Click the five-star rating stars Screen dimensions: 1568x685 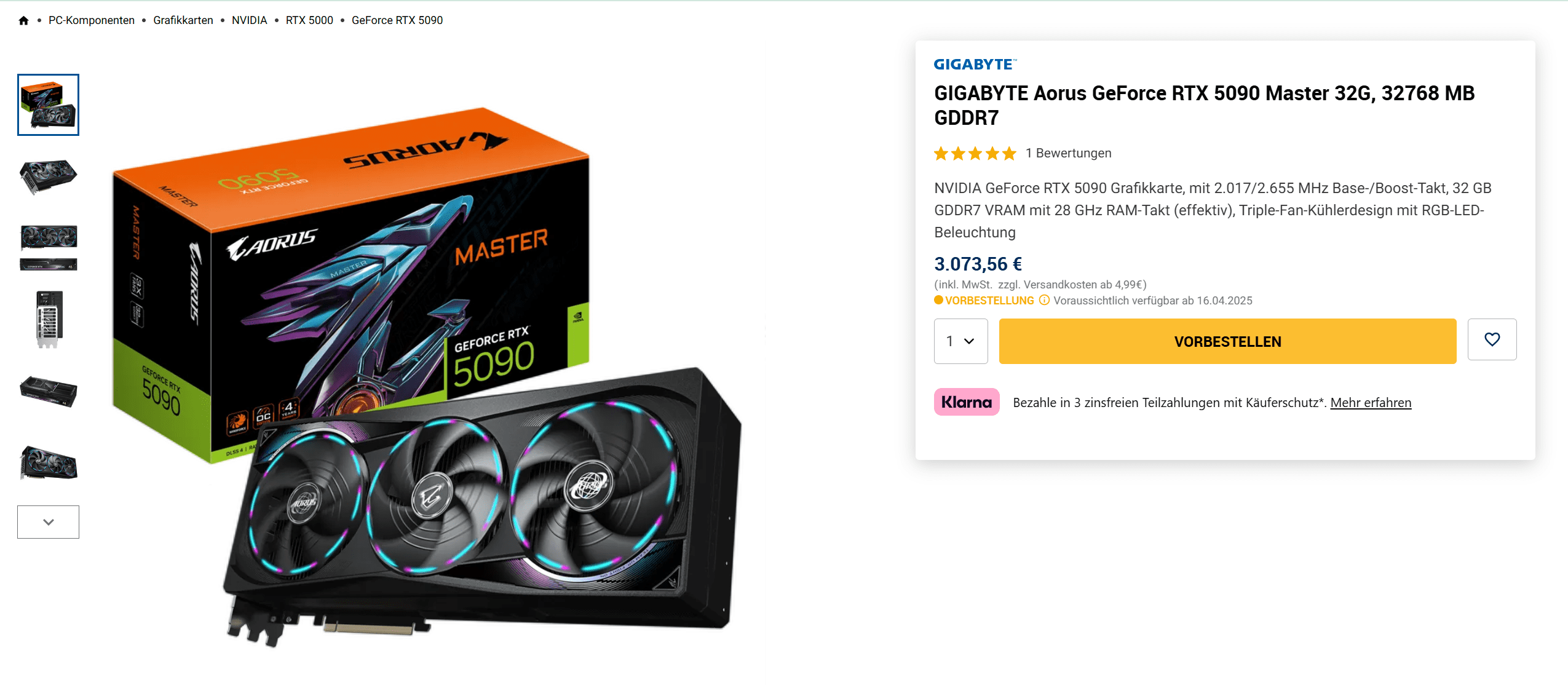[975, 153]
